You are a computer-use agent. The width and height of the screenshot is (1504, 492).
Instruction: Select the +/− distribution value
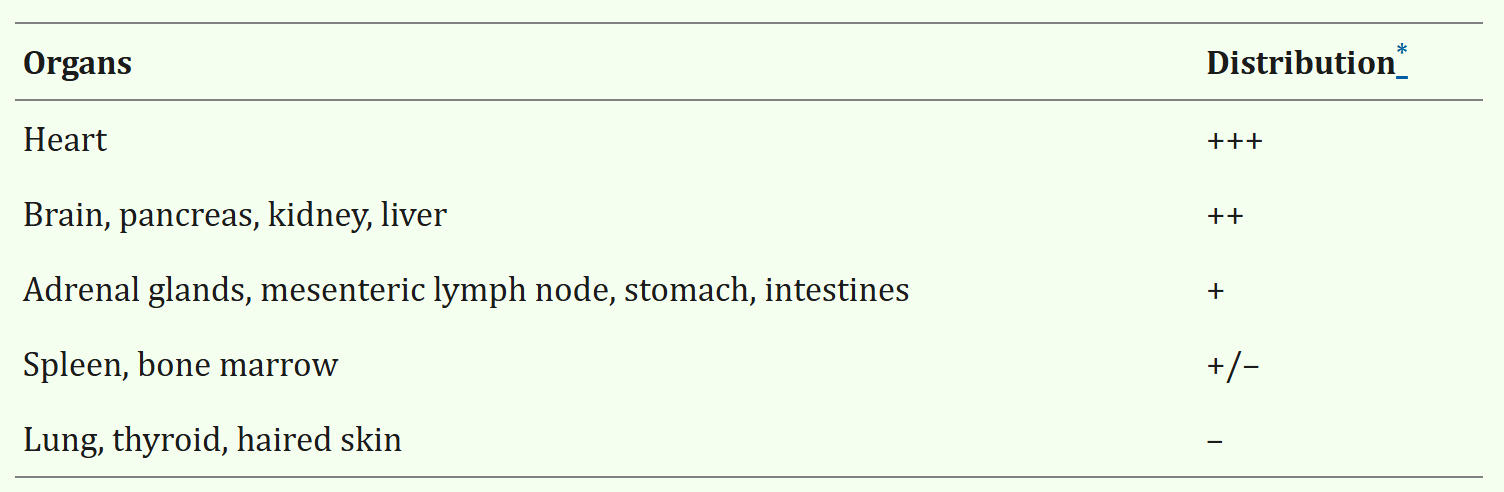click(1233, 366)
